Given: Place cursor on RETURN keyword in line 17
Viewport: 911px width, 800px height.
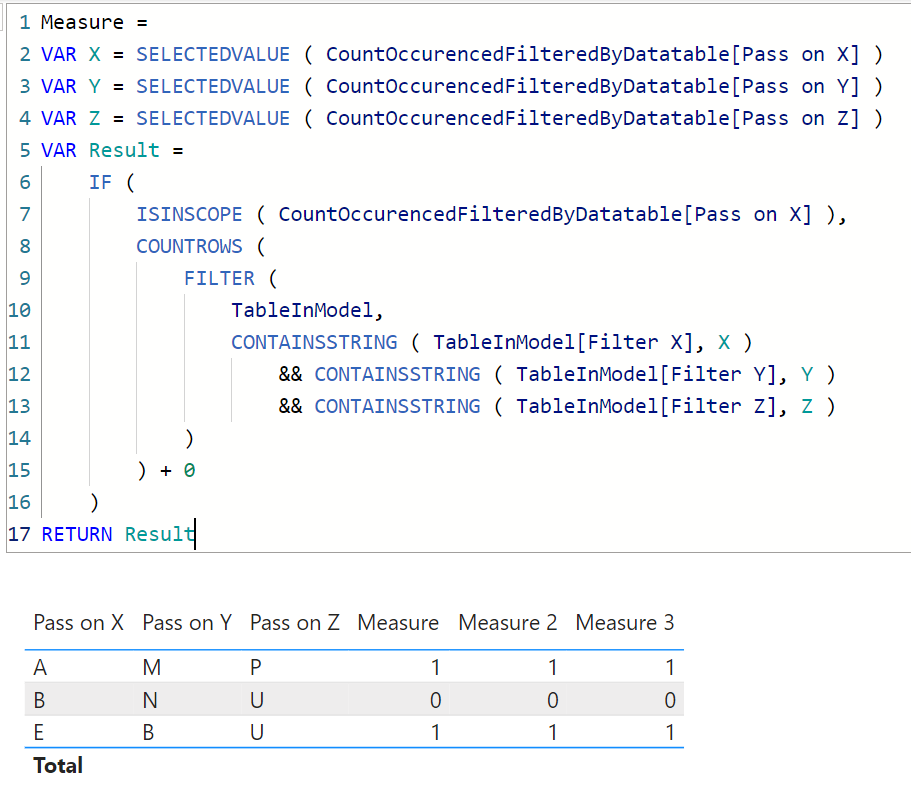Looking at the screenshot, I should pyautogui.click(x=77, y=534).
